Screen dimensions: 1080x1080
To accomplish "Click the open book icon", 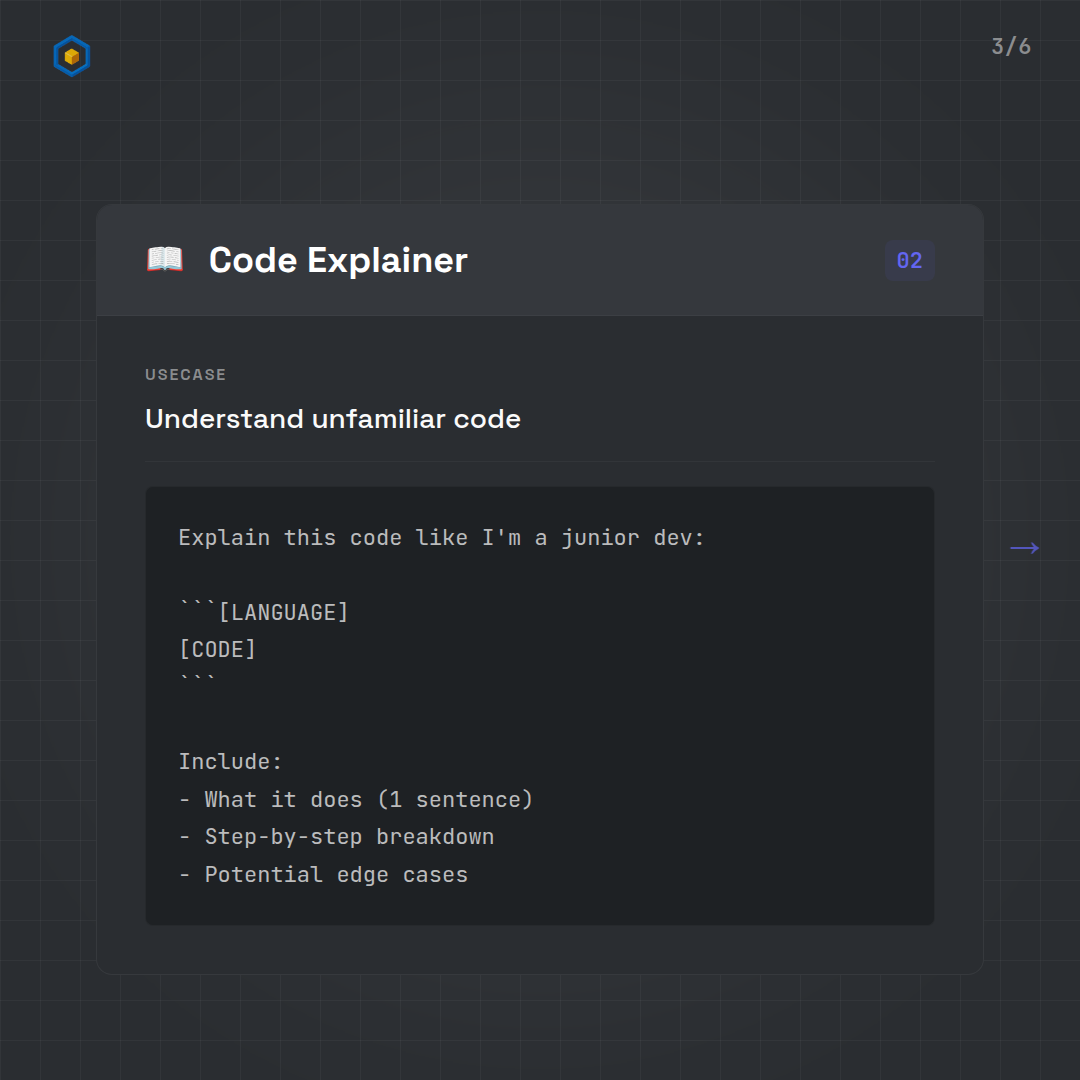I will (x=165, y=260).
